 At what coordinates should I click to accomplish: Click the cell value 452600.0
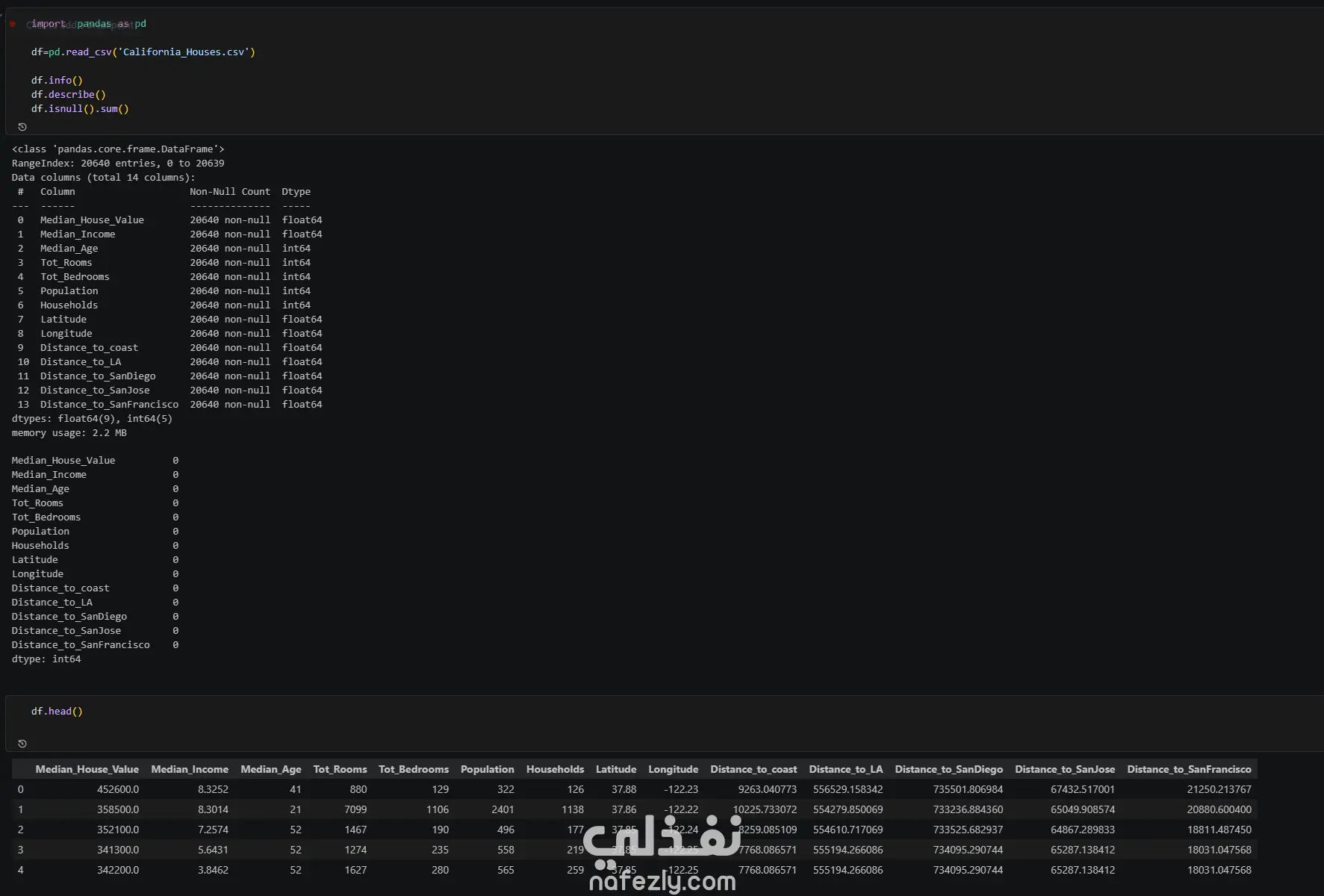point(118,789)
